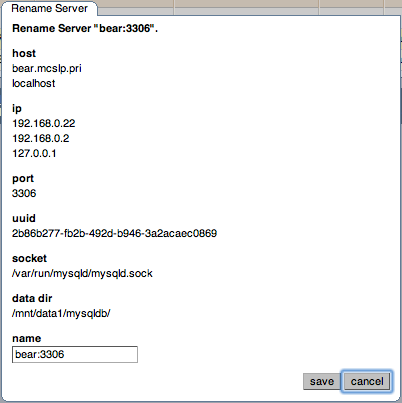402x403 pixels.
Task: Click the uuid label
Action: pyautogui.click(x=24, y=218)
